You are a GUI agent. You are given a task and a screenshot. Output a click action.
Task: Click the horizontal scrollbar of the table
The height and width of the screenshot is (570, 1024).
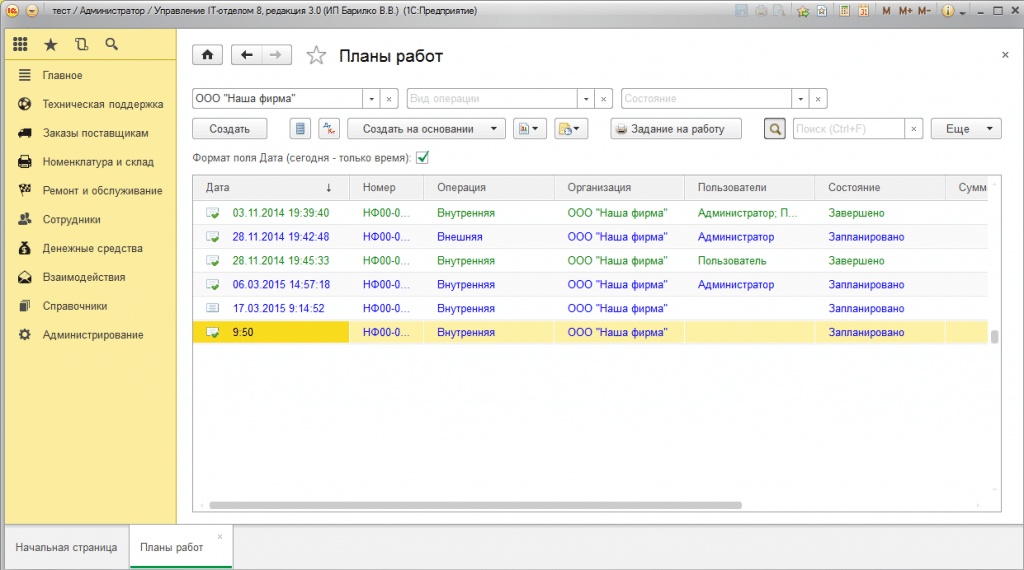(475, 505)
